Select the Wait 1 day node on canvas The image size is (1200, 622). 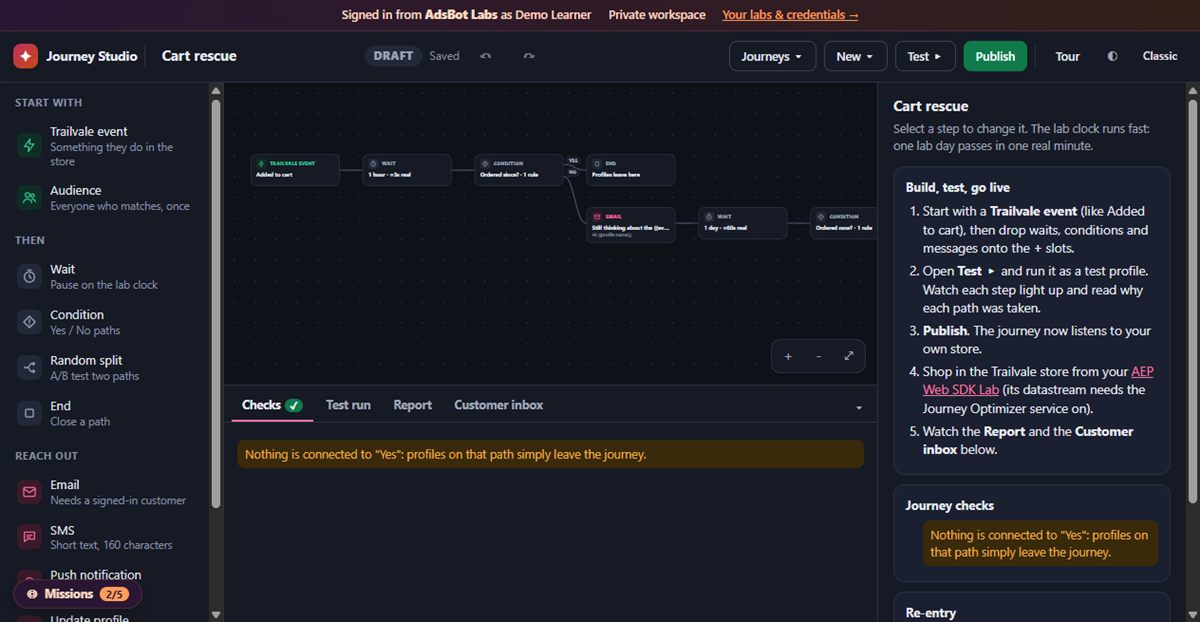pos(743,222)
